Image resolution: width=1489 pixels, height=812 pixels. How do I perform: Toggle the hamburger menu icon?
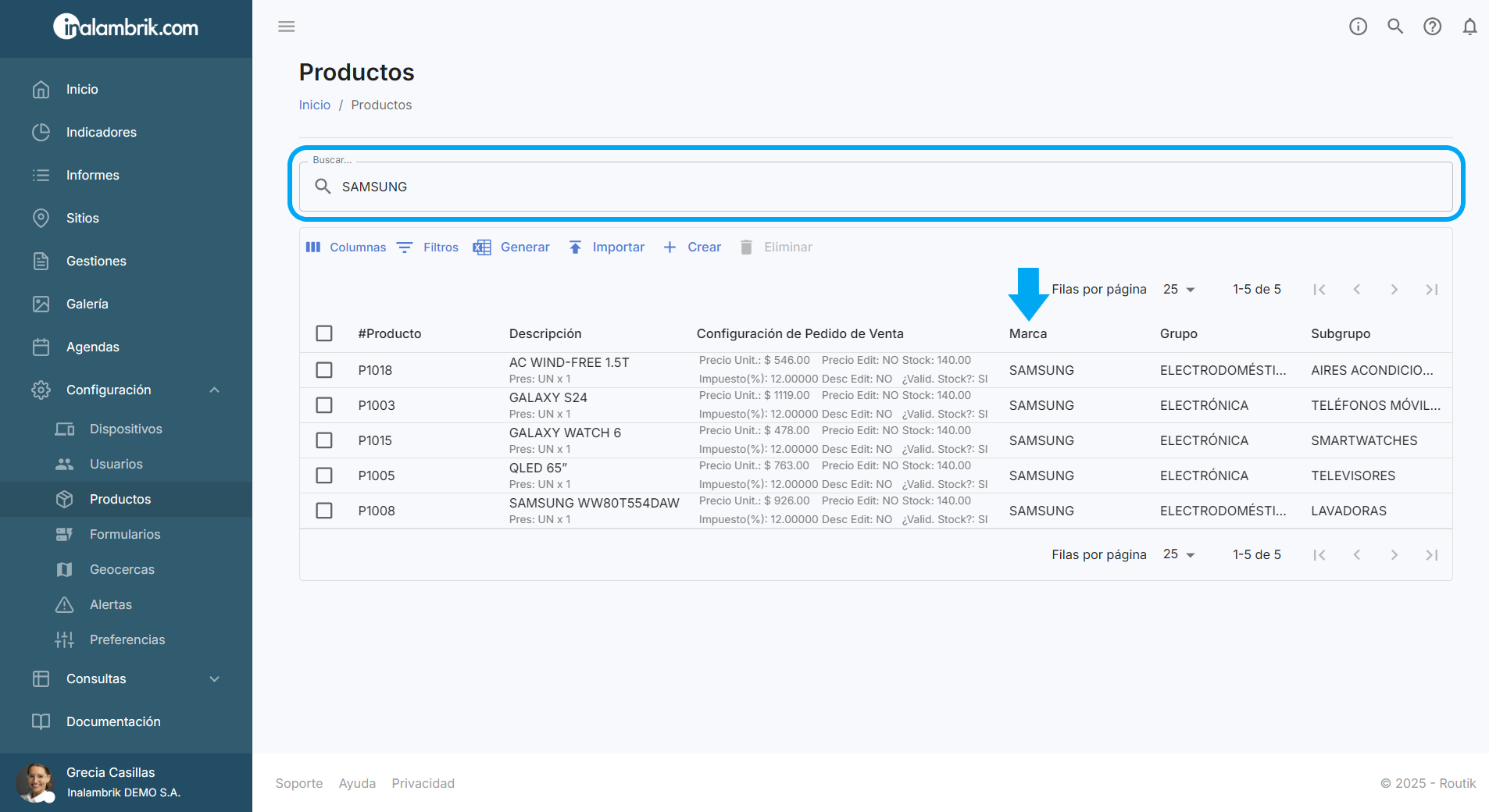(x=287, y=27)
